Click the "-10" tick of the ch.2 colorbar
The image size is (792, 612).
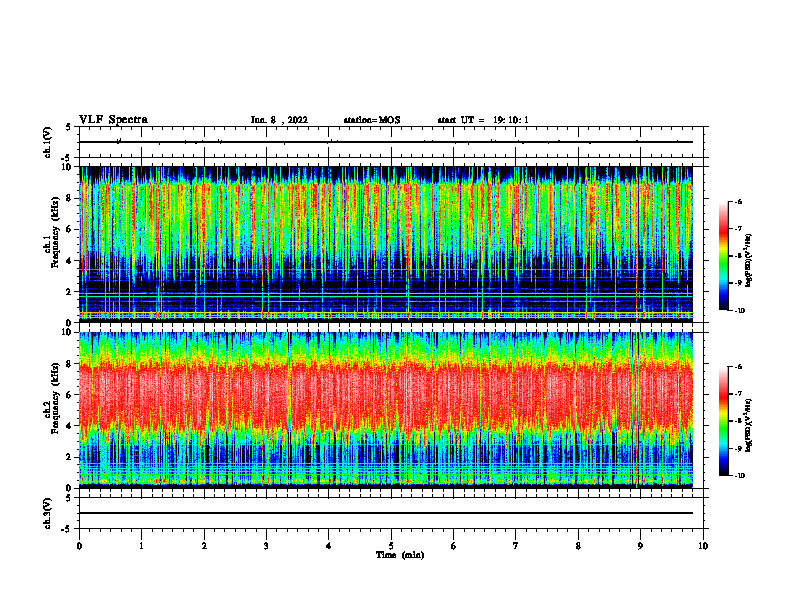coord(740,476)
